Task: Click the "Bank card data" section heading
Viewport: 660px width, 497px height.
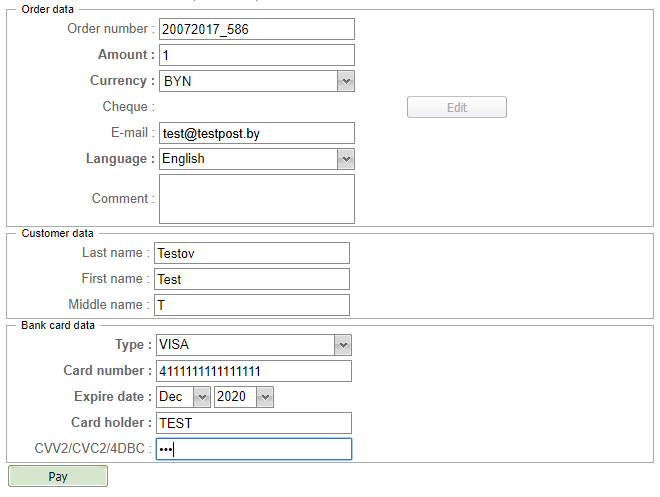Action: coord(58,326)
